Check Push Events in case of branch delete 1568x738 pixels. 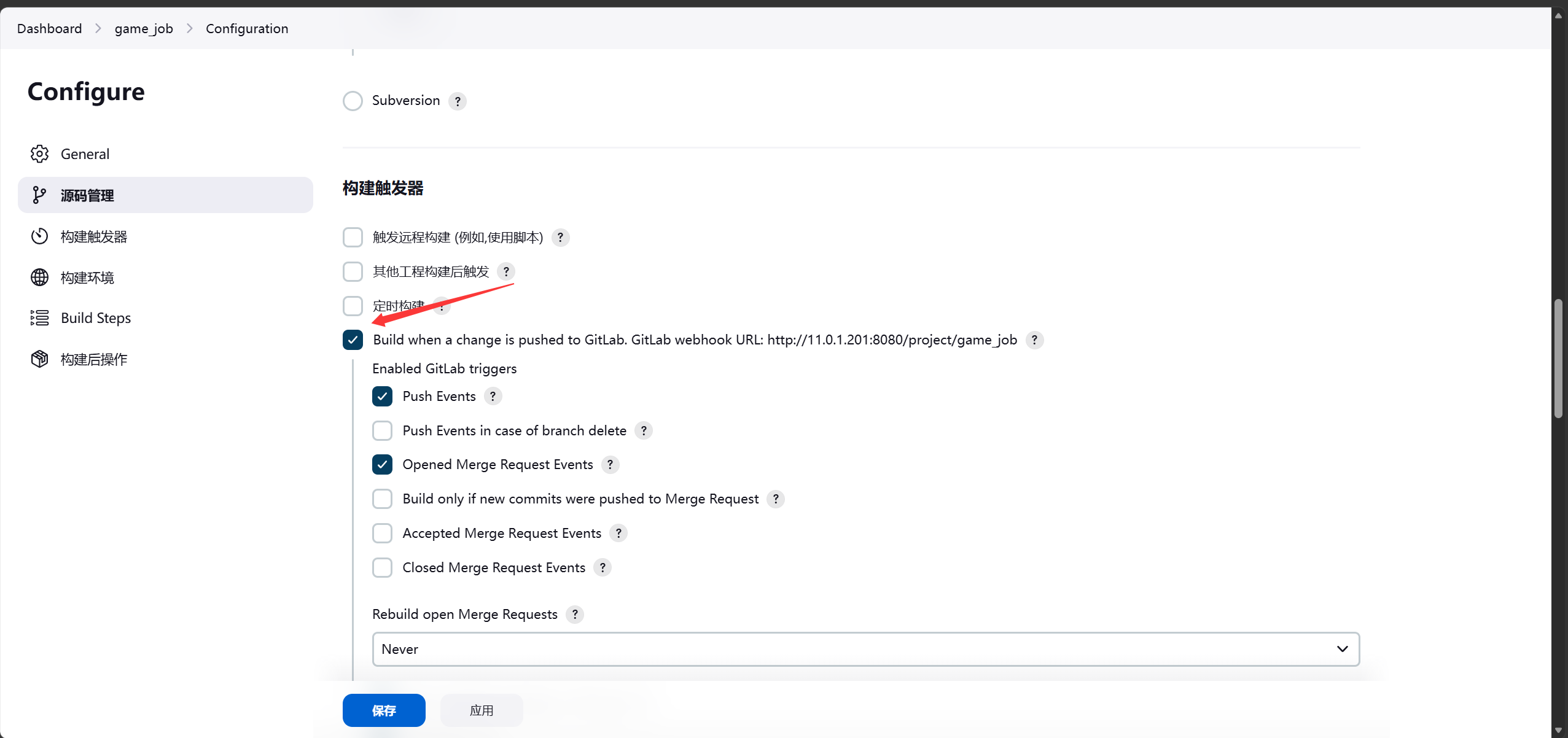[x=382, y=431]
